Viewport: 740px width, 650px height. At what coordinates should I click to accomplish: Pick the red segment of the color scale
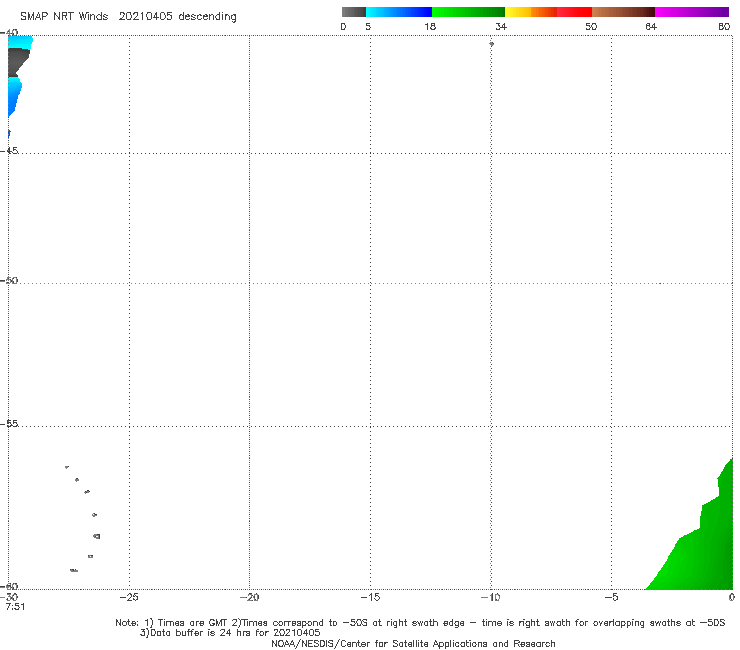tap(574, 12)
